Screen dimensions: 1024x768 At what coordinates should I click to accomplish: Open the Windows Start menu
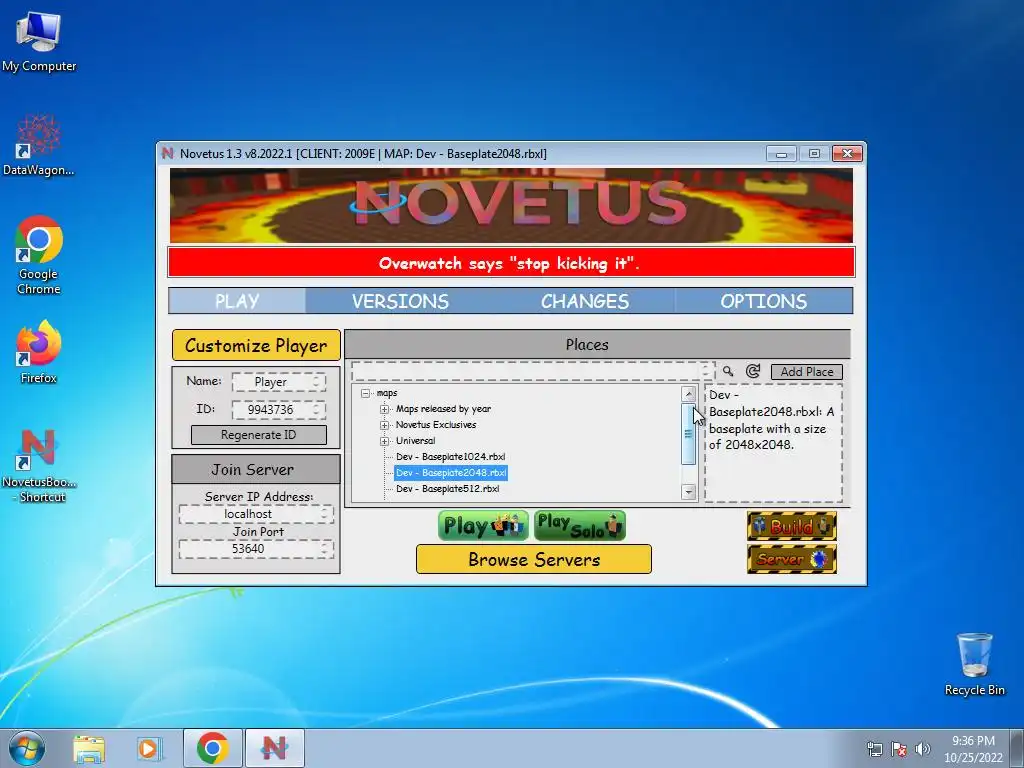27,748
